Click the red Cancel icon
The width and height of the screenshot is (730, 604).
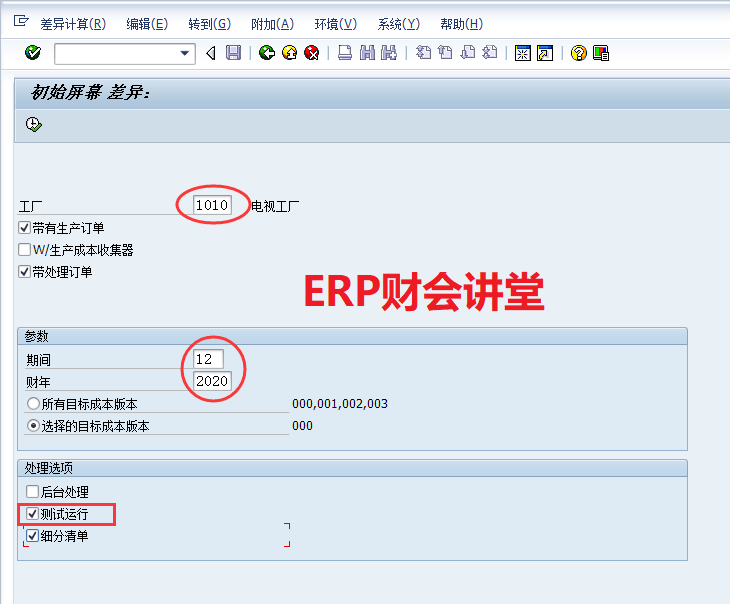point(312,53)
